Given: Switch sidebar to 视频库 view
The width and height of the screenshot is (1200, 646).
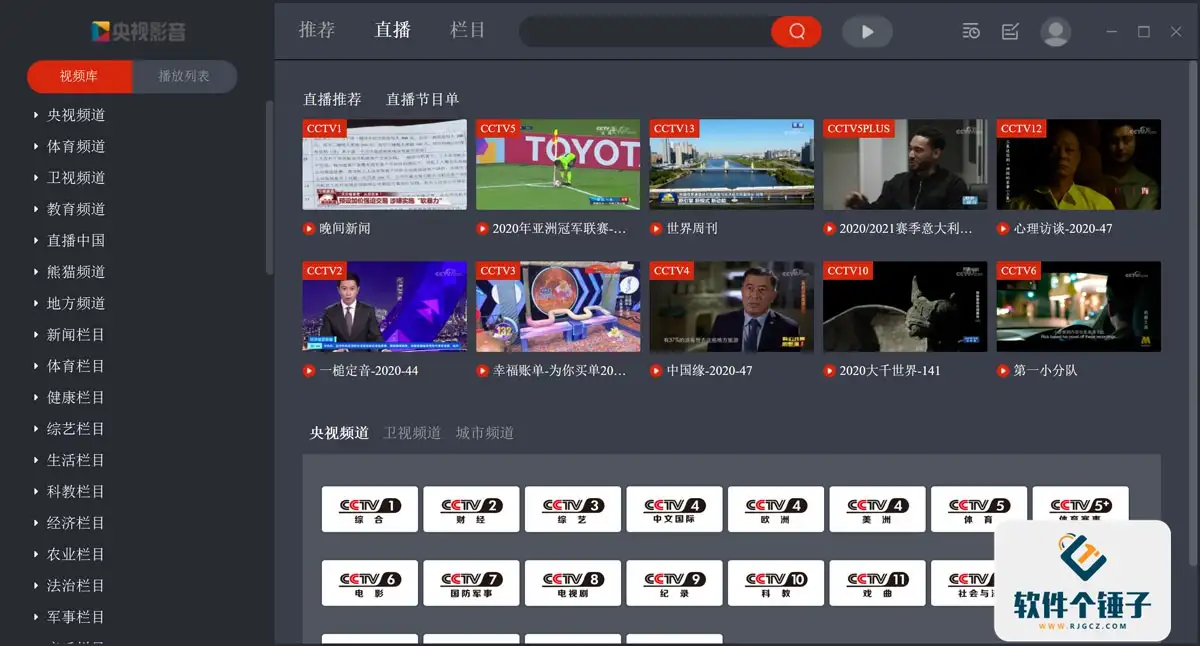Looking at the screenshot, I should [80, 76].
